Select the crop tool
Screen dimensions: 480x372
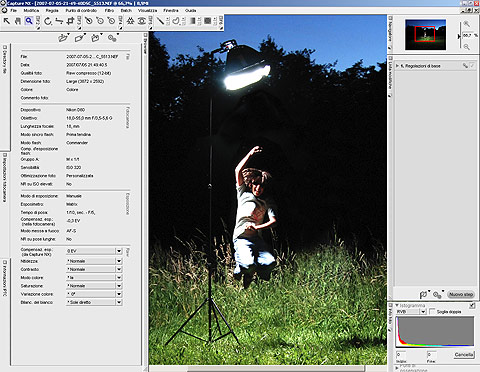[70, 21]
